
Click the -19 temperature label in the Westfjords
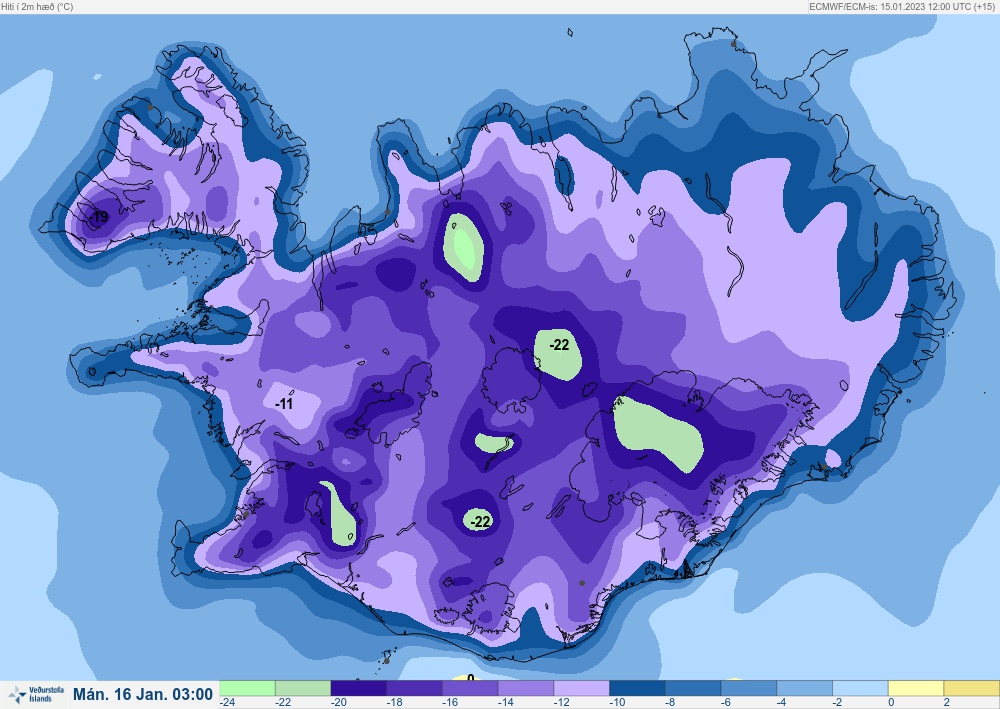point(99,217)
